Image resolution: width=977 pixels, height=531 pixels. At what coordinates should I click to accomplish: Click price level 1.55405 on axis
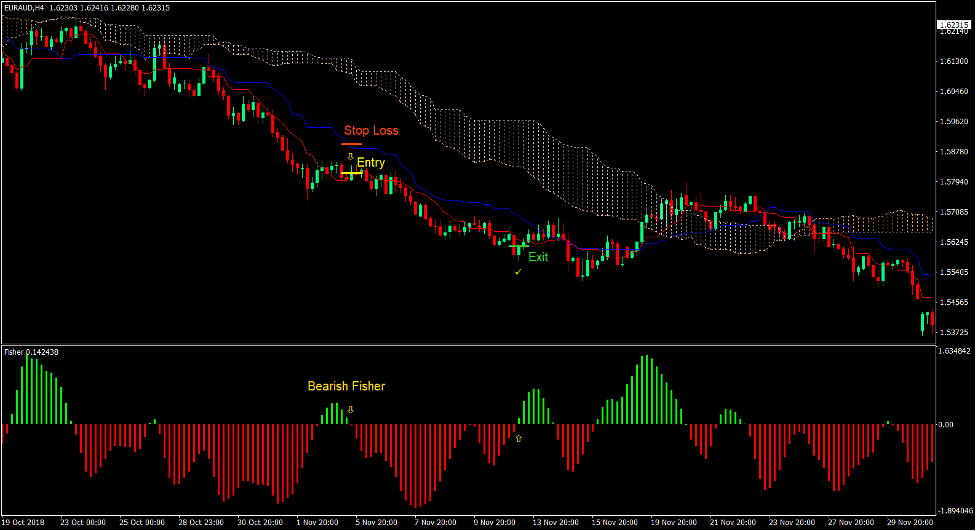[954, 272]
